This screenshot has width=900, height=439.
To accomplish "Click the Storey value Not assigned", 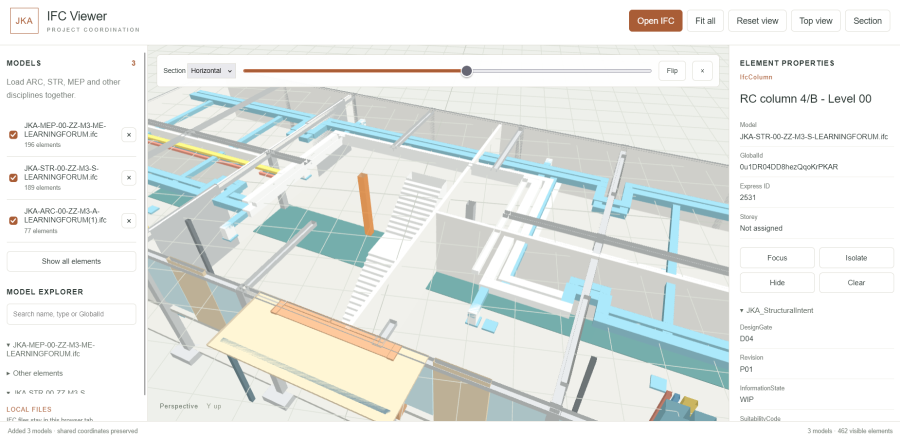I will tap(761, 228).
